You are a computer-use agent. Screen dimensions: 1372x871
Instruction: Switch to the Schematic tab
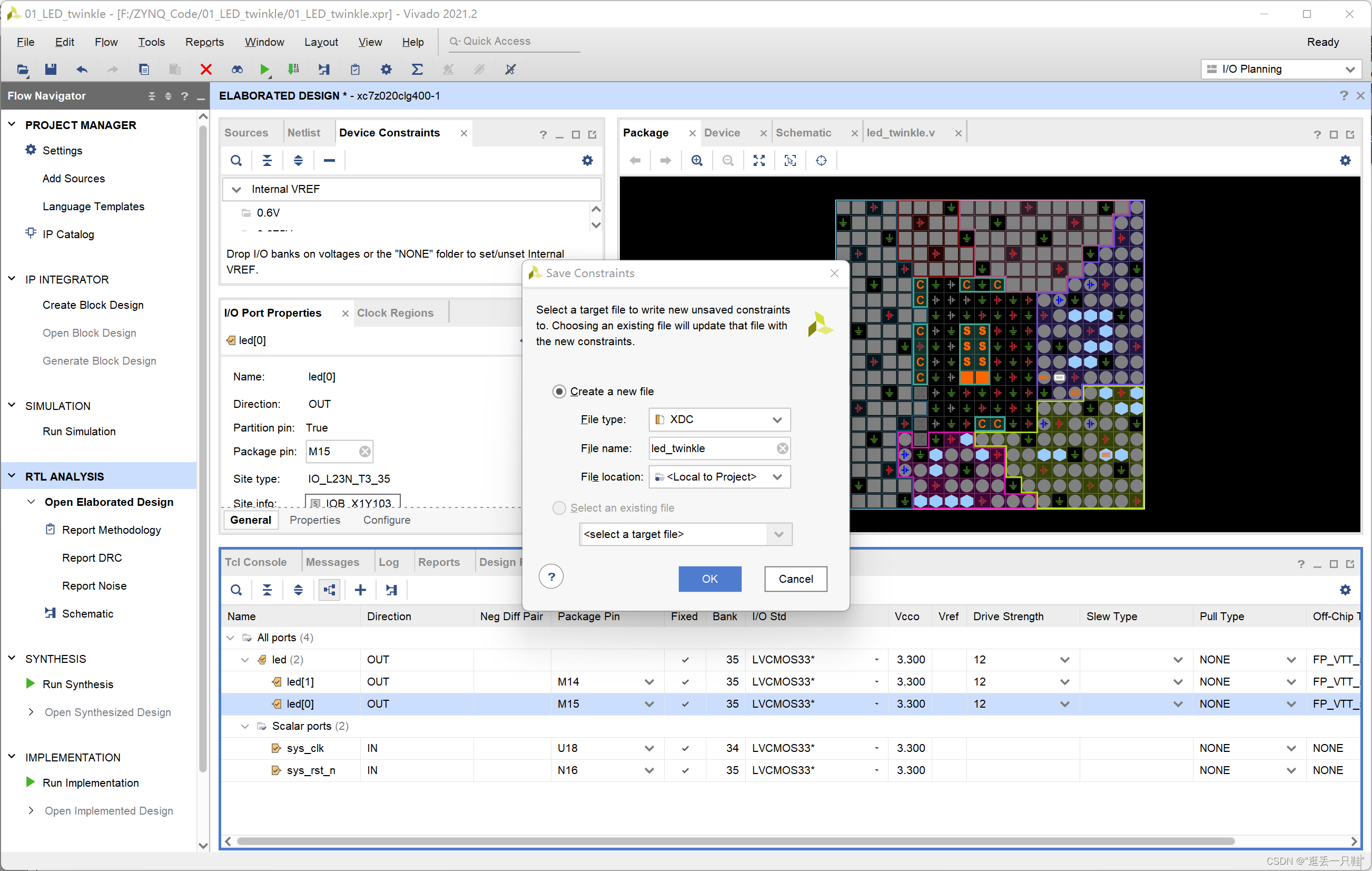(803, 133)
